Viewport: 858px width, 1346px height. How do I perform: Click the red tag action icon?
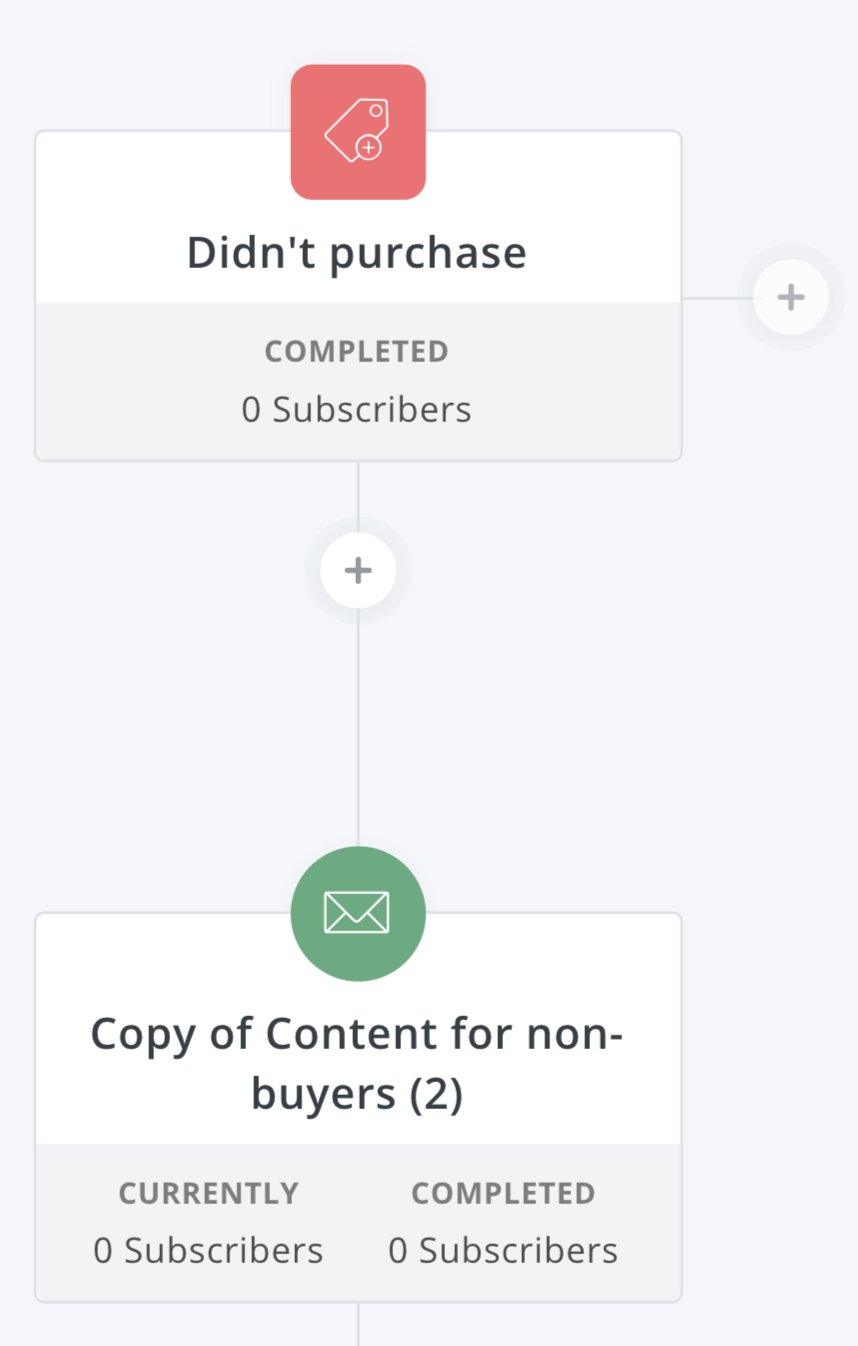[x=358, y=132]
